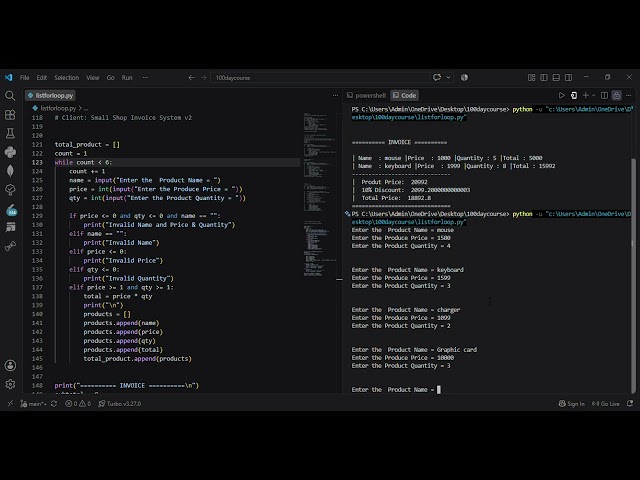The image size is (640, 480).
Task: Expand the Copilot dropdown chevron
Action: [x=448, y=78]
